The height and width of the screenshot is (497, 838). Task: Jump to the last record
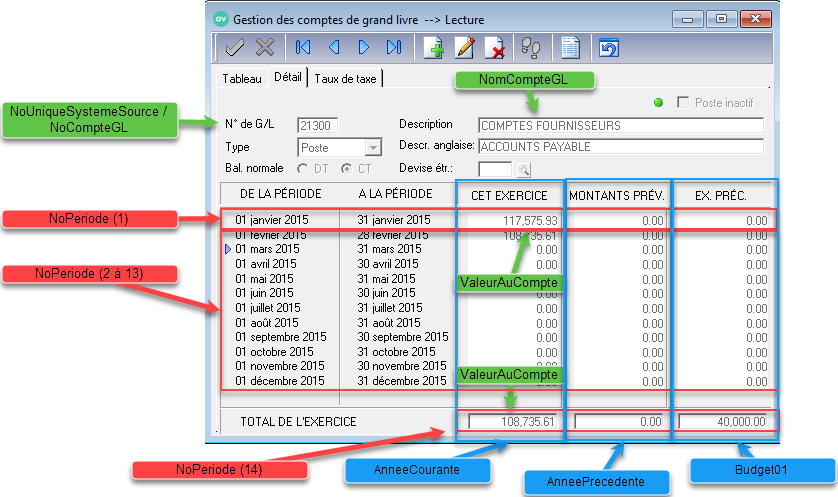[x=394, y=47]
